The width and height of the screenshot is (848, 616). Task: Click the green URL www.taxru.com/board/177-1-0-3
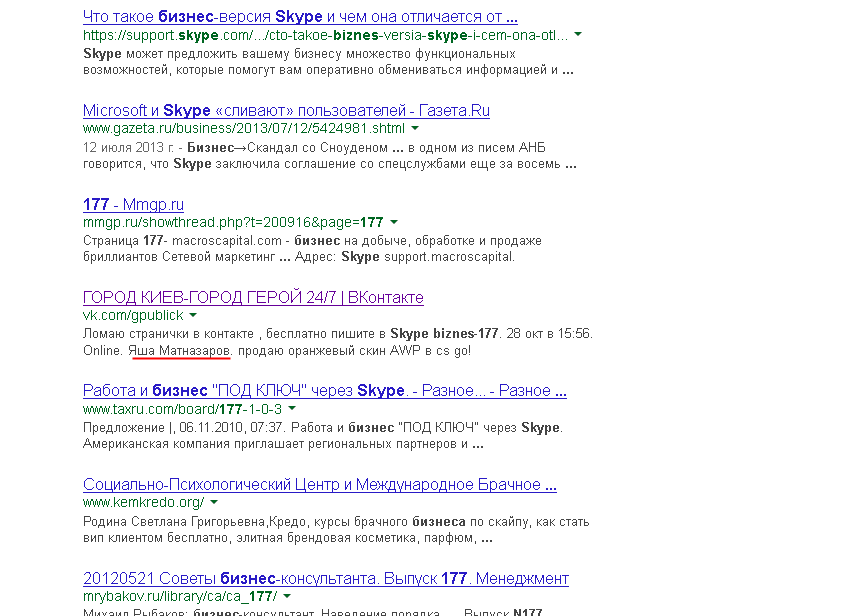182,409
